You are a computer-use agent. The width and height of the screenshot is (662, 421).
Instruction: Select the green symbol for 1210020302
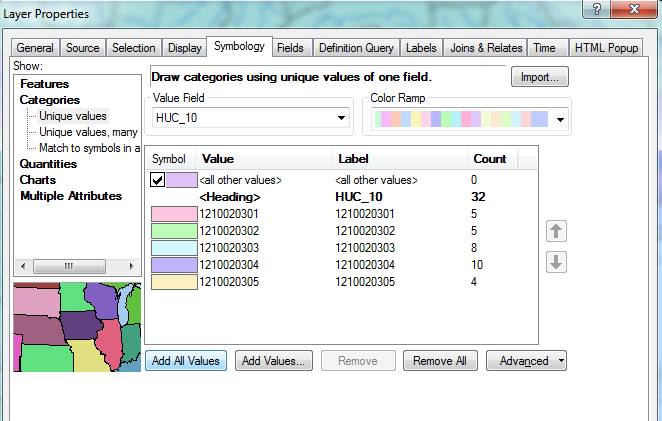pos(172,231)
